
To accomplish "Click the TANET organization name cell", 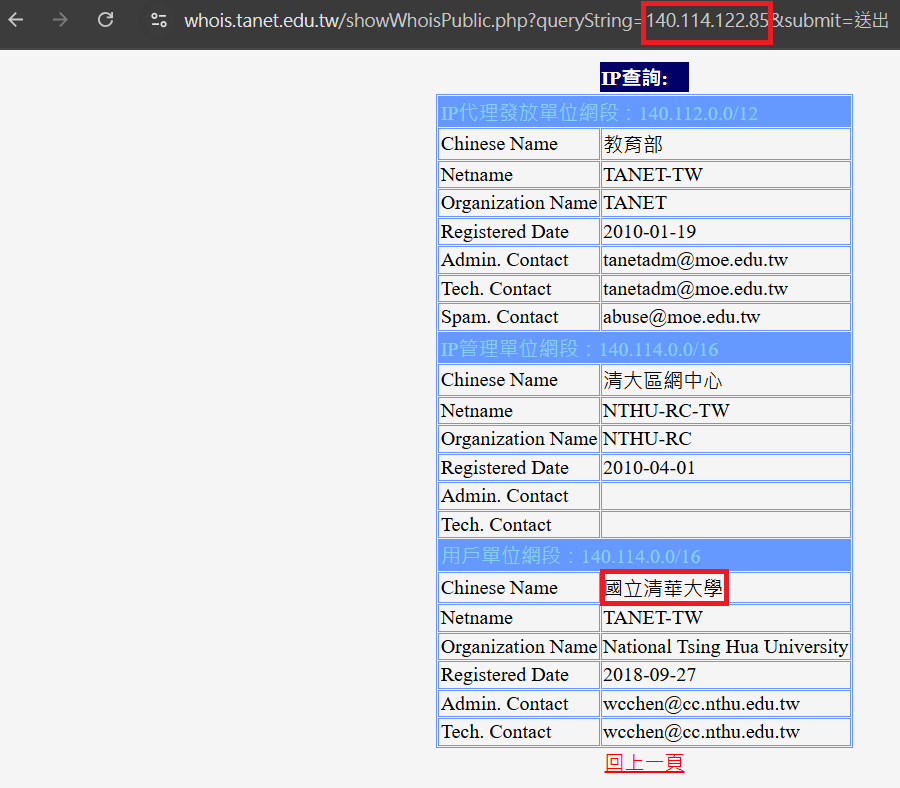I will (726, 203).
